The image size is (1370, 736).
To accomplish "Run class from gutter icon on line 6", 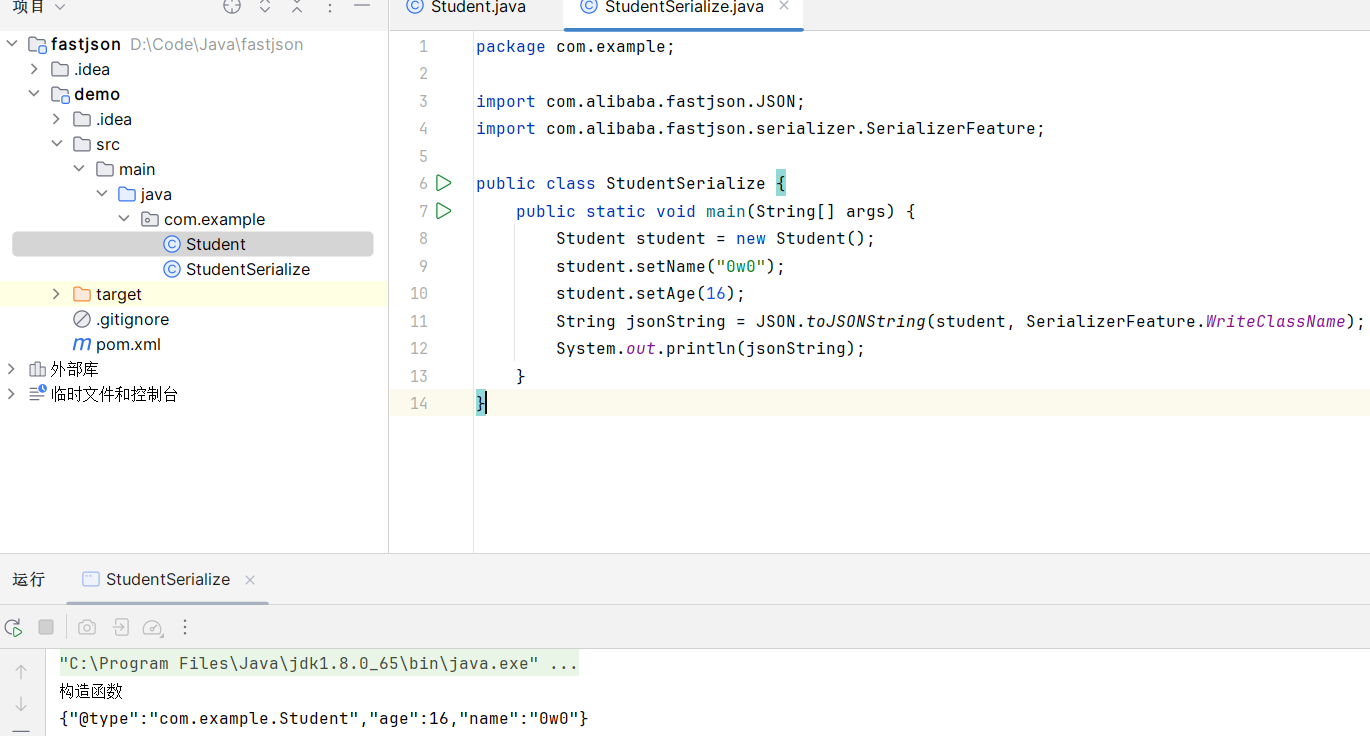I will click(444, 183).
